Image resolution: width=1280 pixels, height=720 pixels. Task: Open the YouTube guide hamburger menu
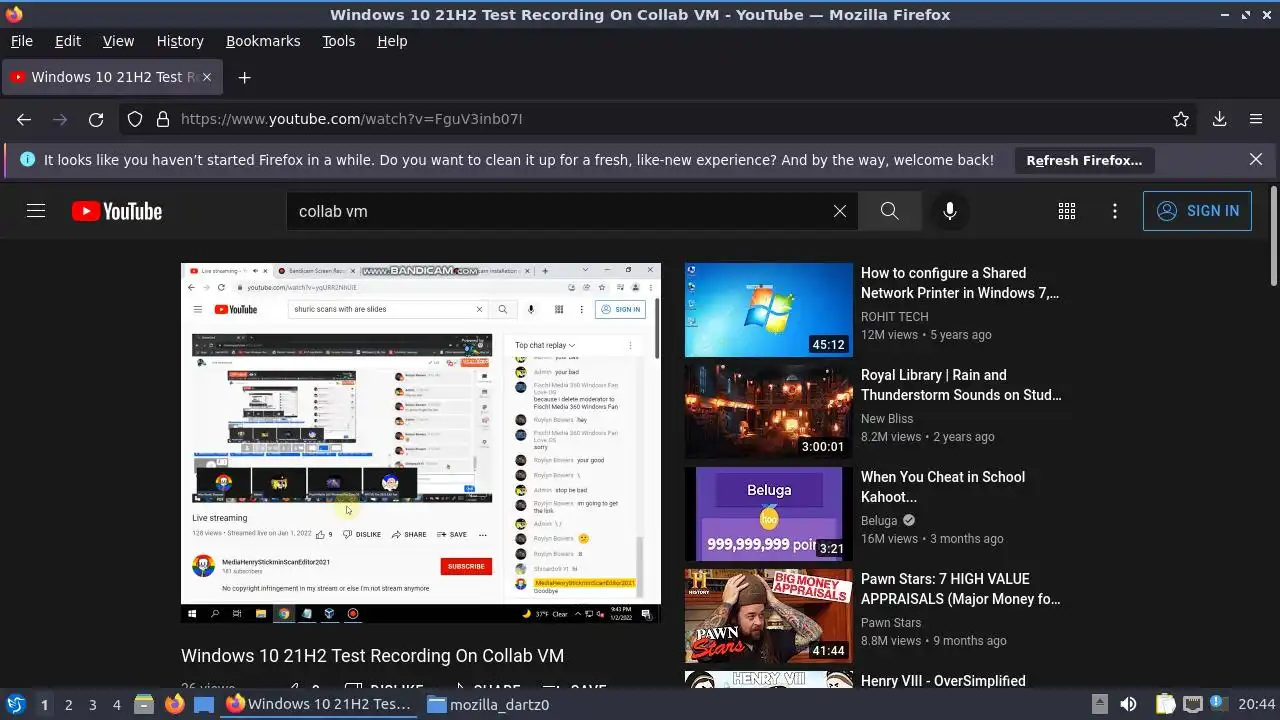click(36, 211)
